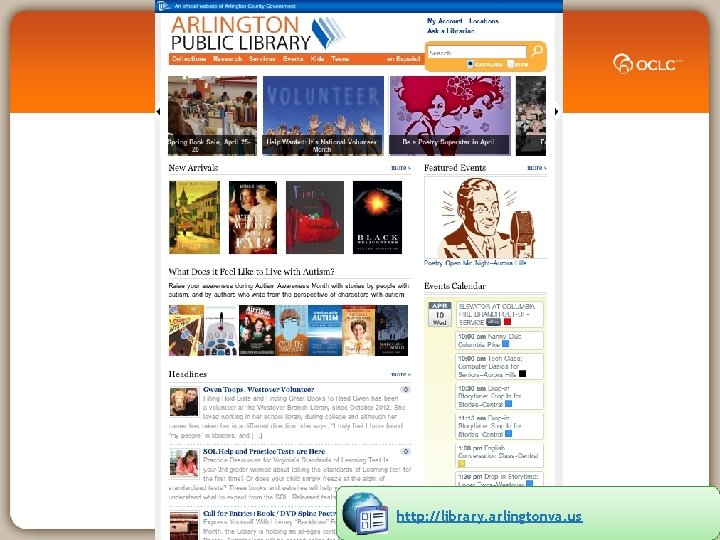Click the search magnifier icon
Viewport: 720px width, 540px height.
tap(536, 51)
